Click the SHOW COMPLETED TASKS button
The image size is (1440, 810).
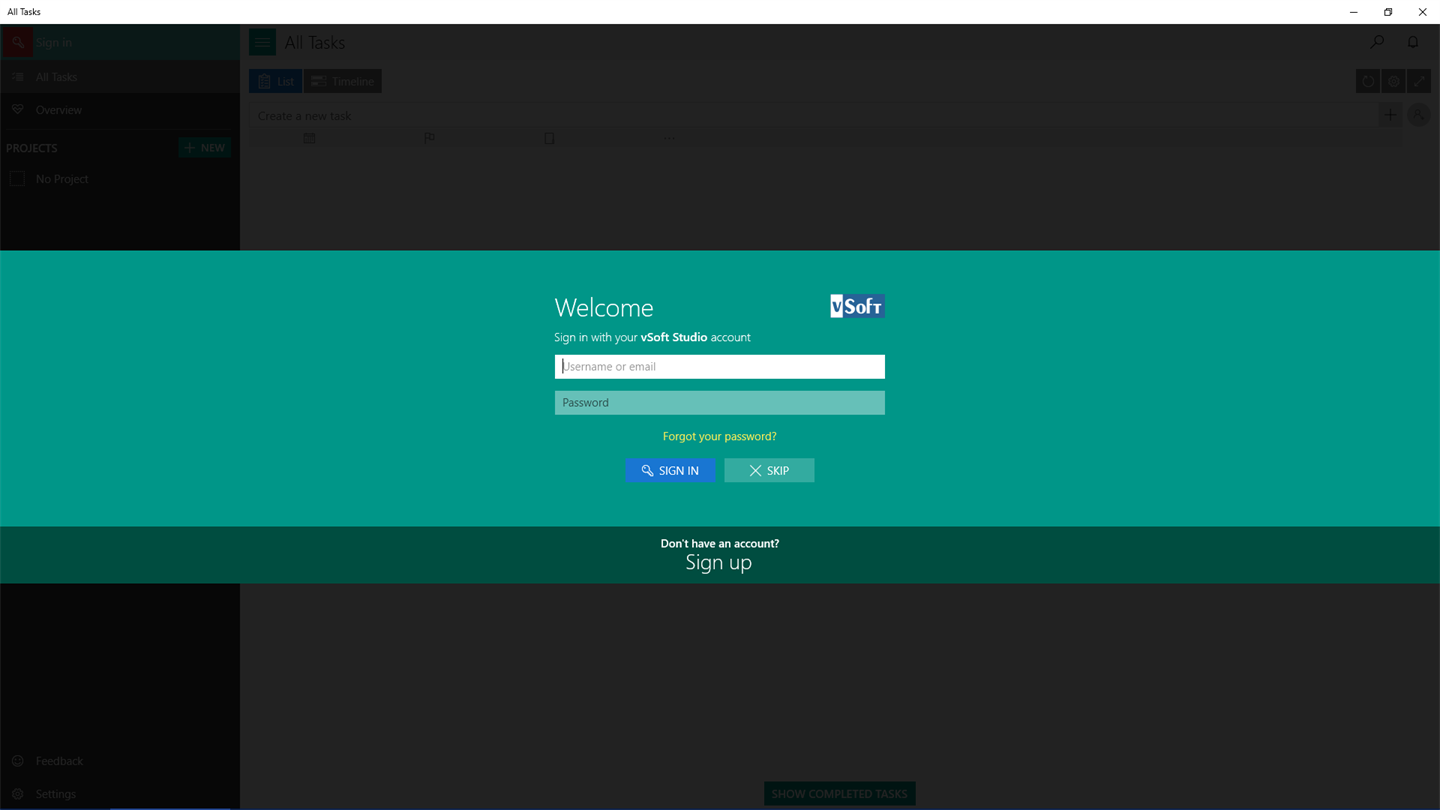(840, 794)
